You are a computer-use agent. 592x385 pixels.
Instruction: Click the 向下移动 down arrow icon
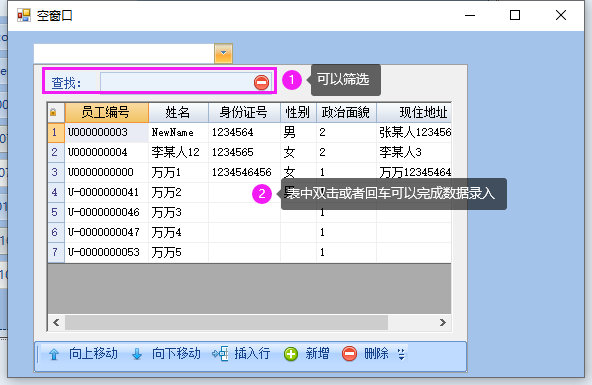click(137, 354)
